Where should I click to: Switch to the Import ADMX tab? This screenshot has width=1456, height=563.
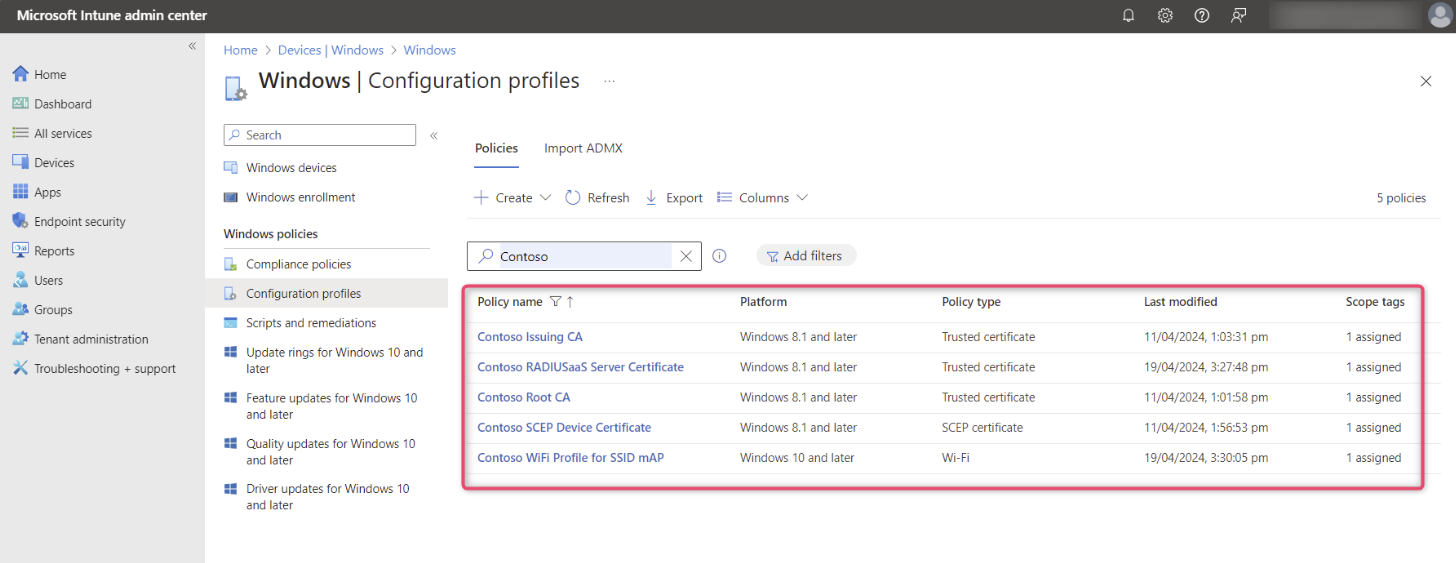(x=583, y=148)
